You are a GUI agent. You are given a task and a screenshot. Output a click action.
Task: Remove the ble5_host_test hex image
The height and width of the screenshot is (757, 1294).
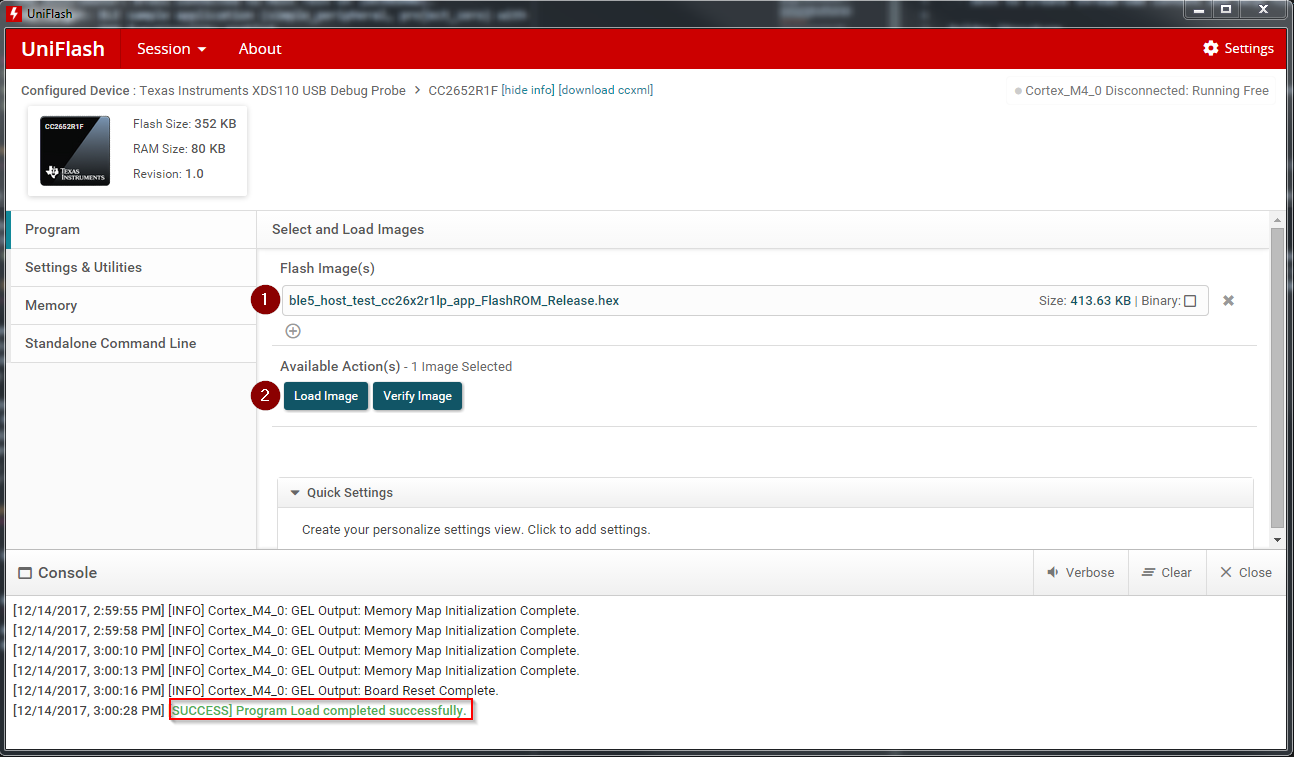point(1228,300)
